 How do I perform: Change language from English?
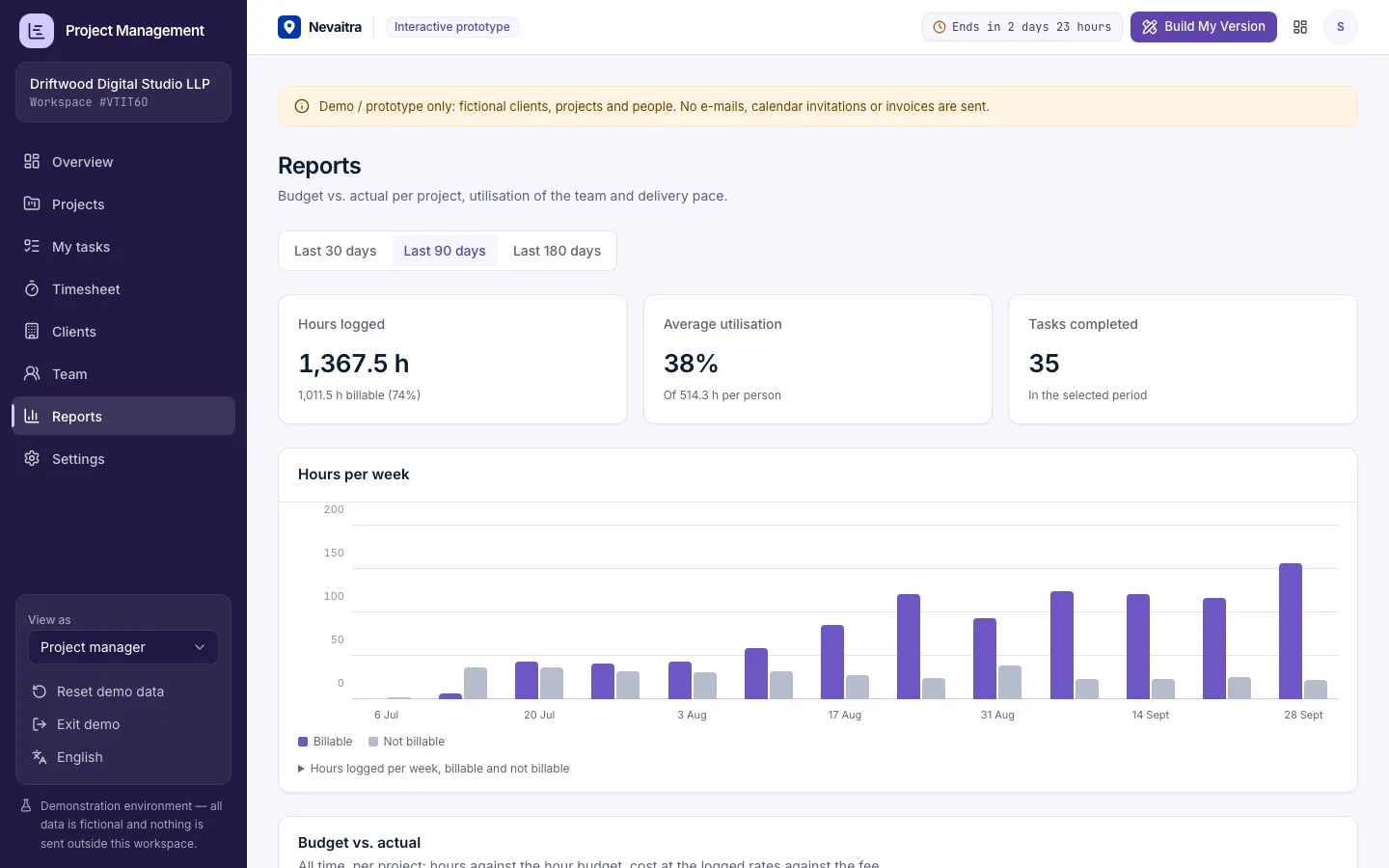[123, 757]
